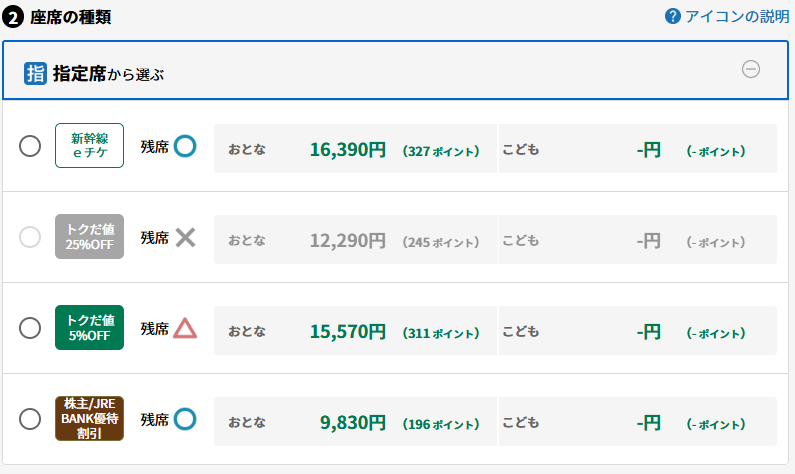Click the disabled 25%OFF radio button
The width and height of the screenshot is (795, 474).
[x=30, y=238]
